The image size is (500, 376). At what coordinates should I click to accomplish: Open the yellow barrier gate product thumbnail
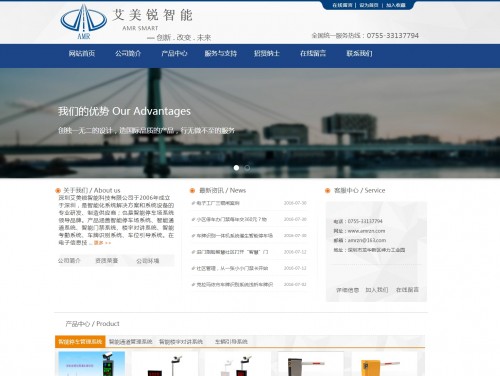point(384,364)
